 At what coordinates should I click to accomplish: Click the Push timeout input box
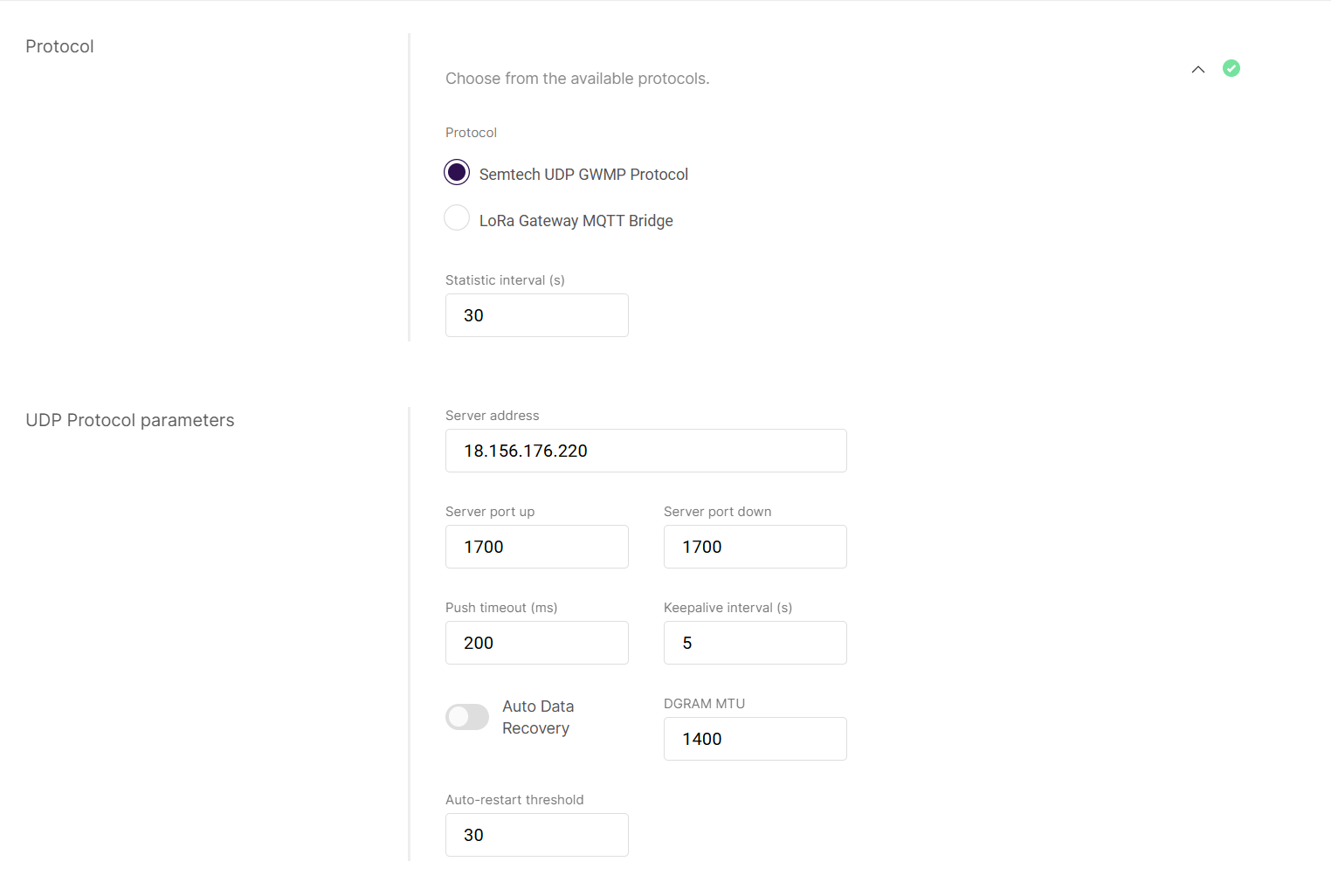point(536,643)
